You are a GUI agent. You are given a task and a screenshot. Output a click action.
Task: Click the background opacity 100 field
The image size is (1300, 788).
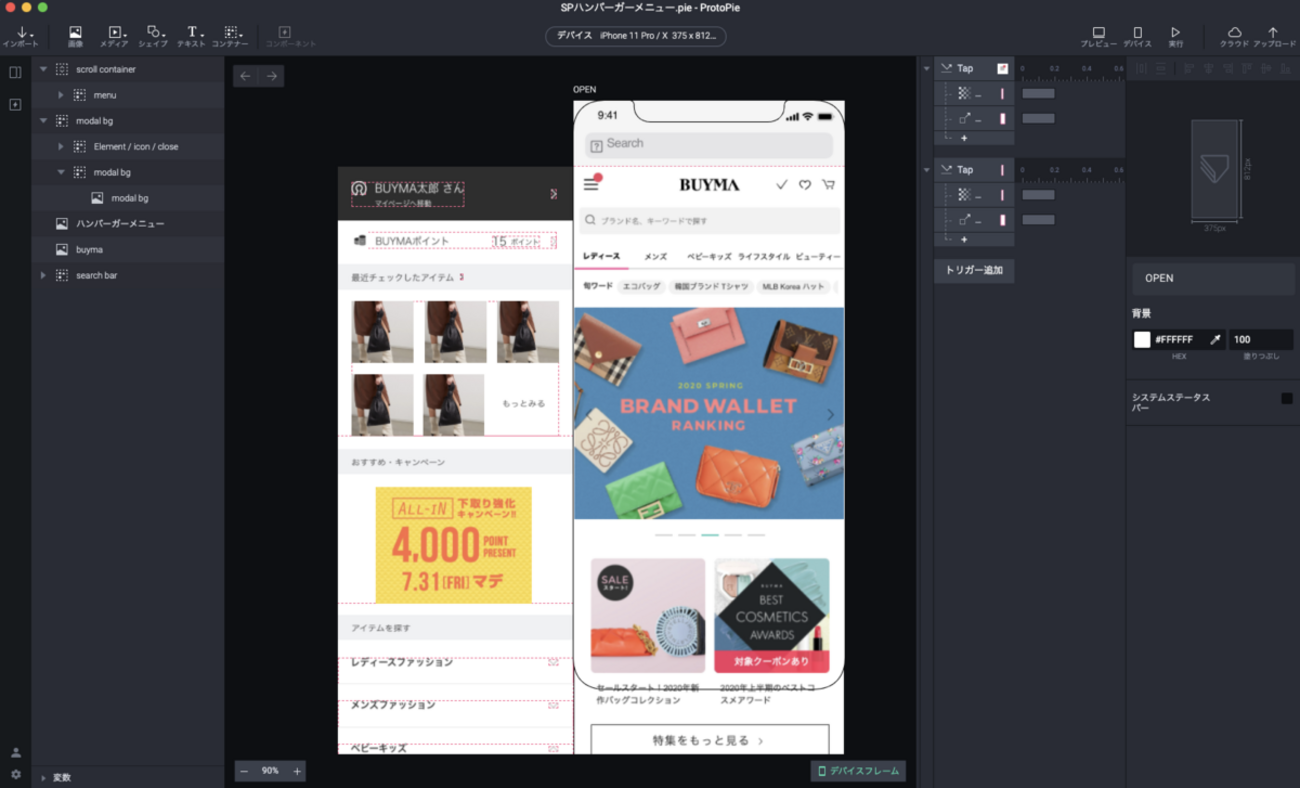click(x=1260, y=340)
